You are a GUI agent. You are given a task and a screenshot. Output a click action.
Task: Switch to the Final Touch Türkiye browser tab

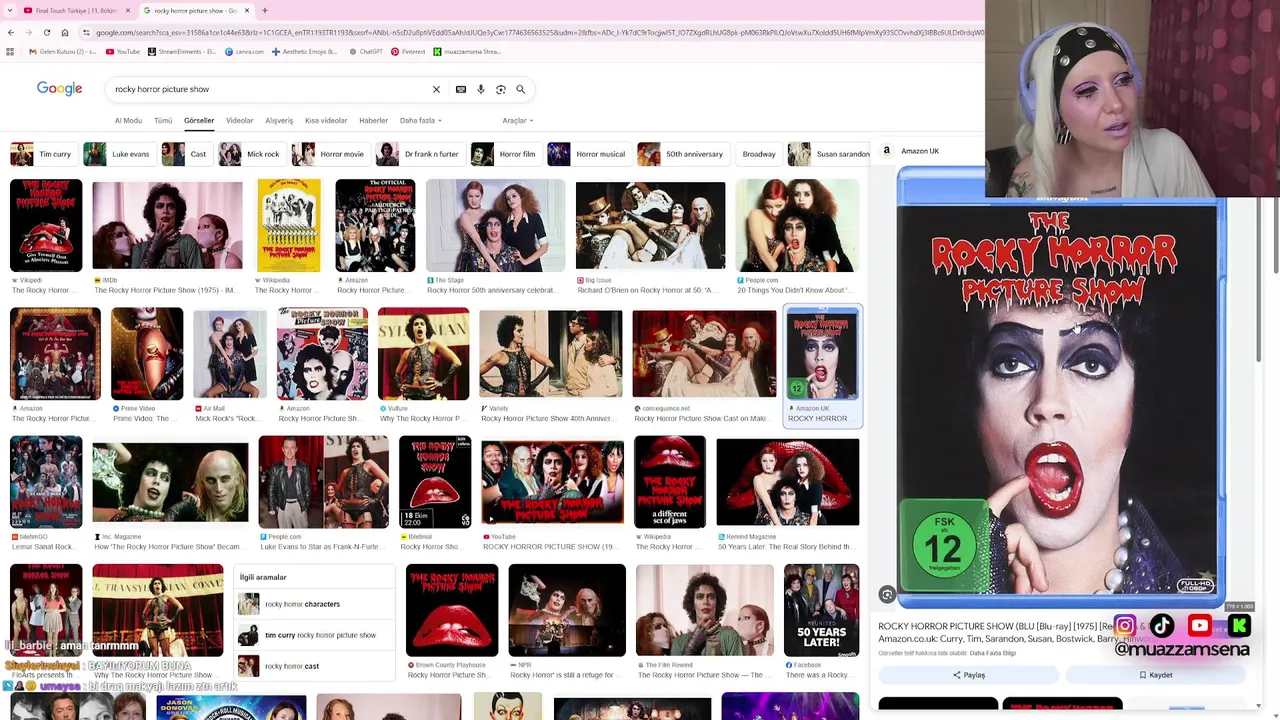[75, 10]
